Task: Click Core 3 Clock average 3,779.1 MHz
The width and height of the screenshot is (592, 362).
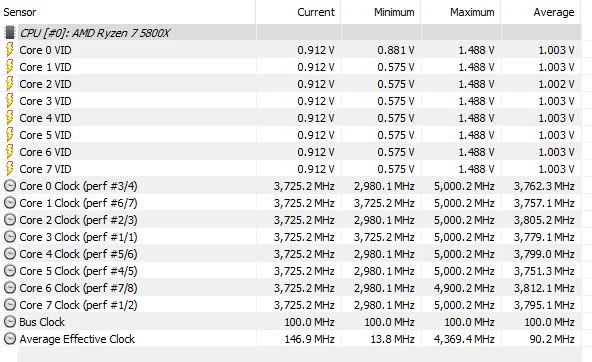Action: click(544, 237)
